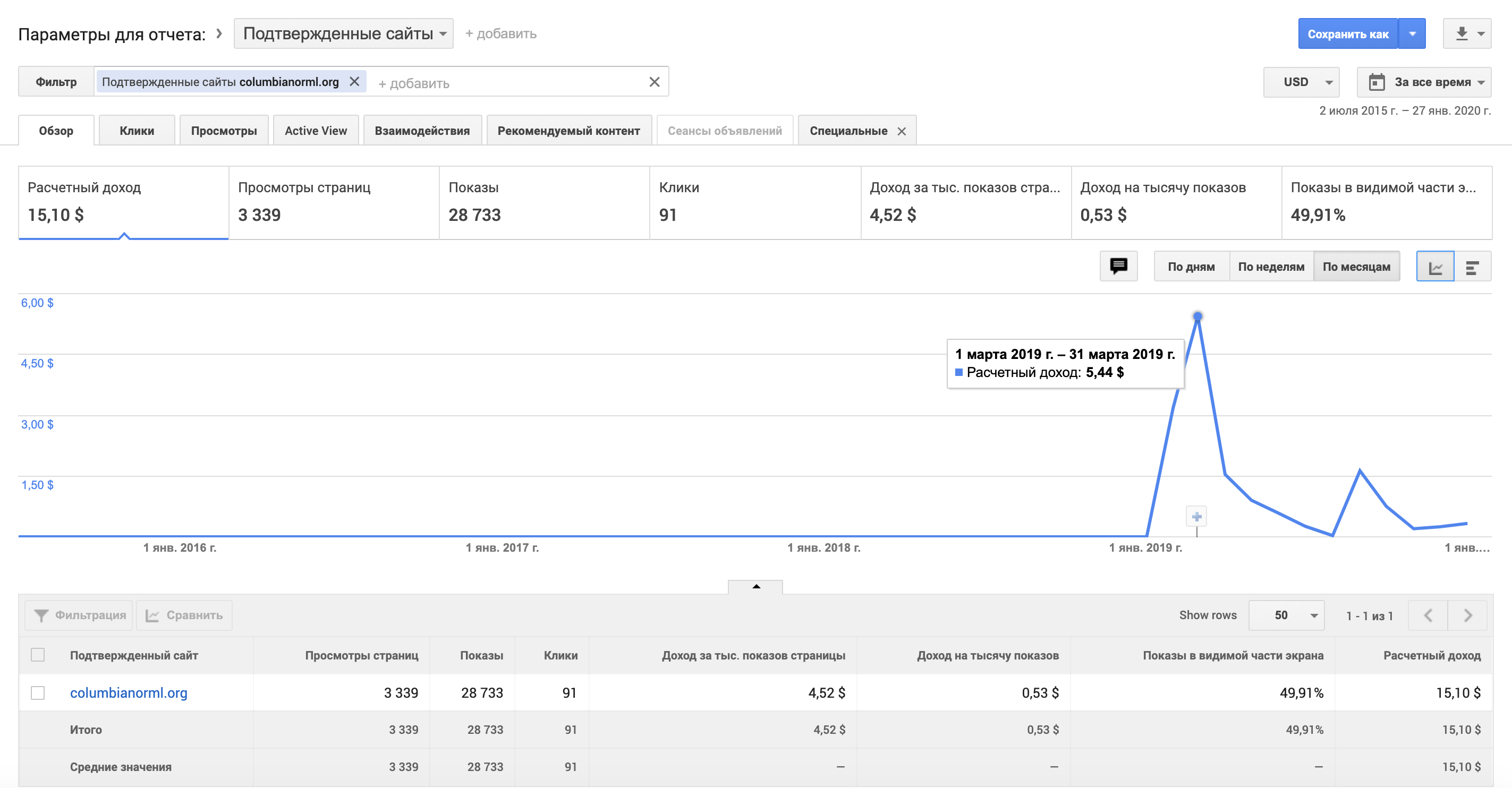Switch to the Клики tab
This screenshot has width=1512, height=788.
click(x=137, y=131)
